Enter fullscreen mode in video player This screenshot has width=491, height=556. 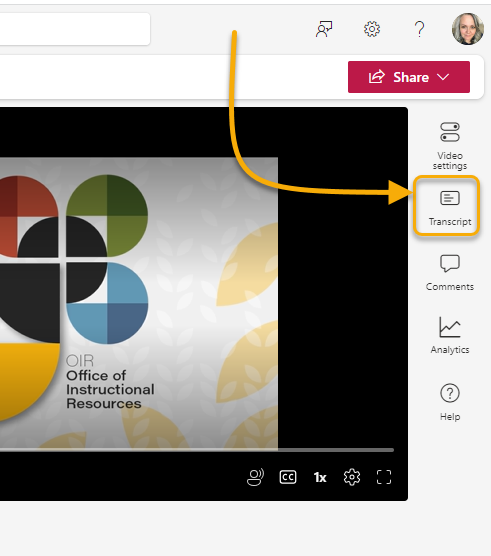[x=384, y=477]
